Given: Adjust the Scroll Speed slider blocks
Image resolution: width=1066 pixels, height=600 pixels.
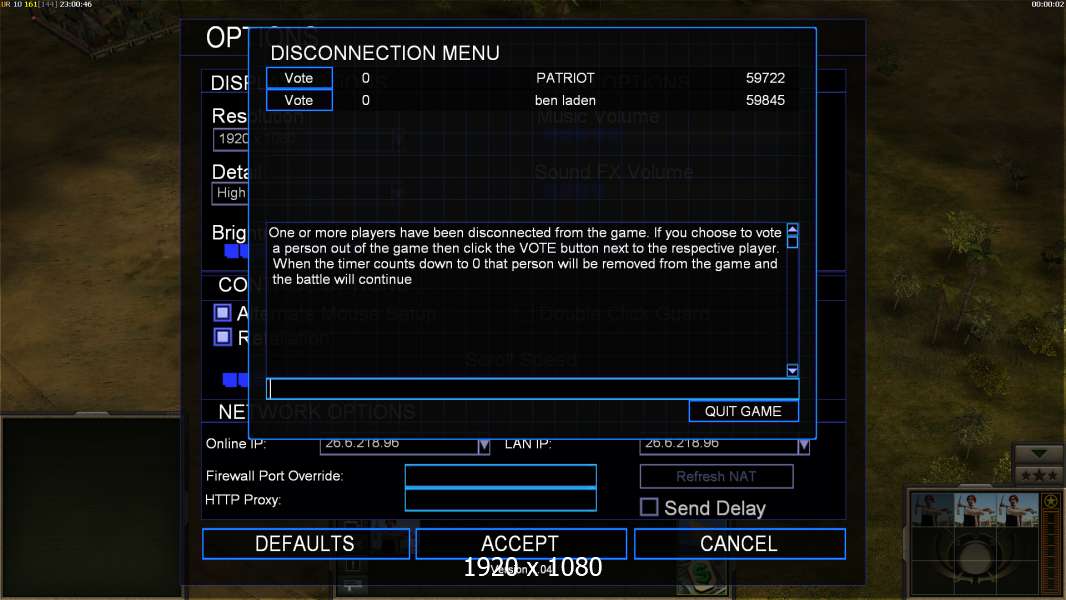Looking at the screenshot, I should (x=235, y=379).
